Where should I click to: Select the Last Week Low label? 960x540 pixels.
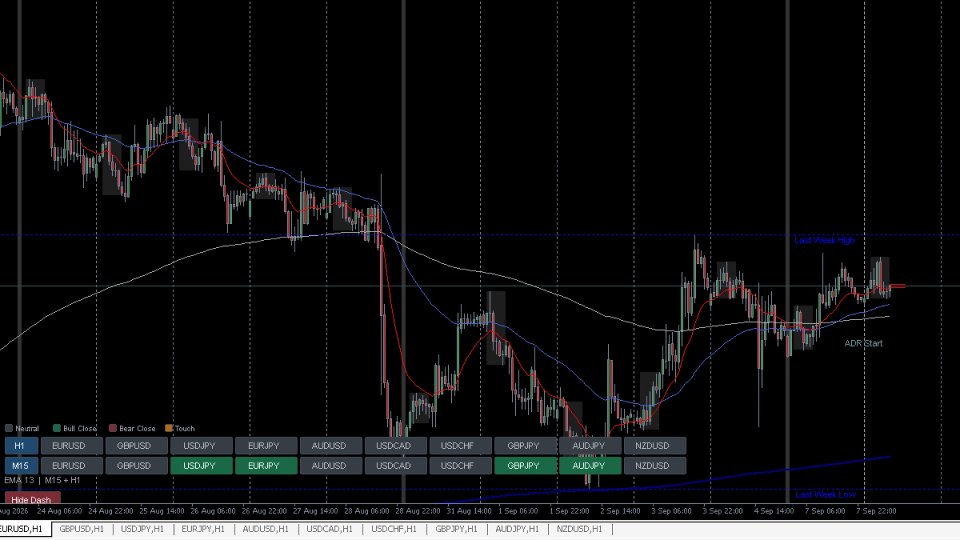[x=825, y=494]
